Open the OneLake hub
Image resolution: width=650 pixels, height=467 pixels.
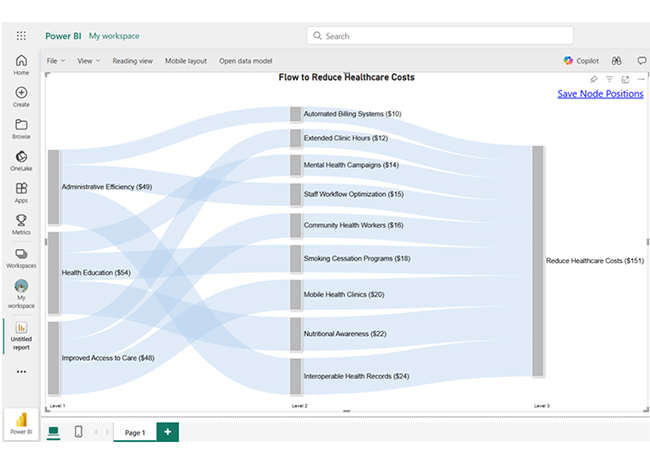tap(21, 161)
